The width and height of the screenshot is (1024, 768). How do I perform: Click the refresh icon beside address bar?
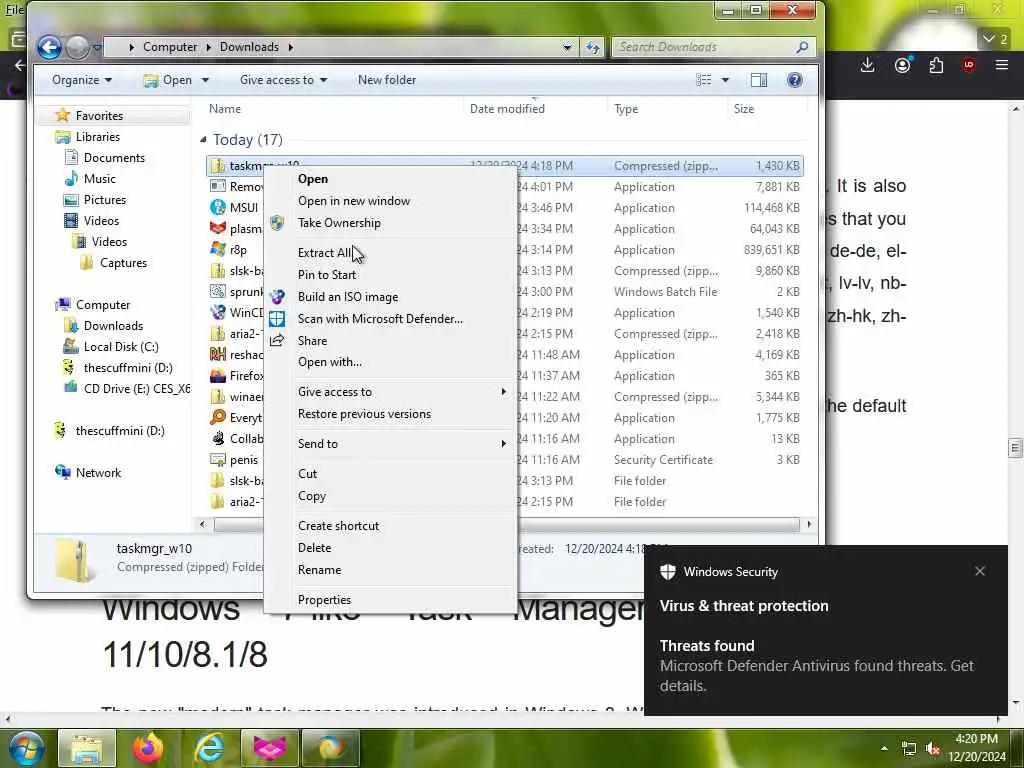pyautogui.click(x=593, y=47)
